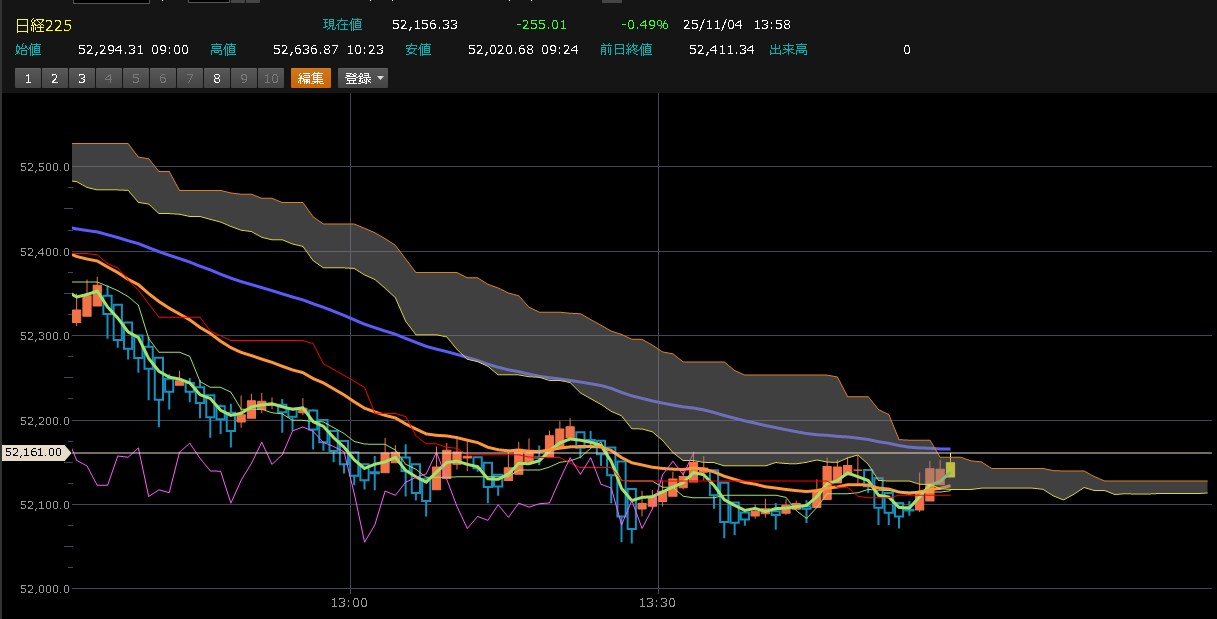Click disabled preset 10 button
Screen dimensions: 1217x619
(x=271, y=78)
